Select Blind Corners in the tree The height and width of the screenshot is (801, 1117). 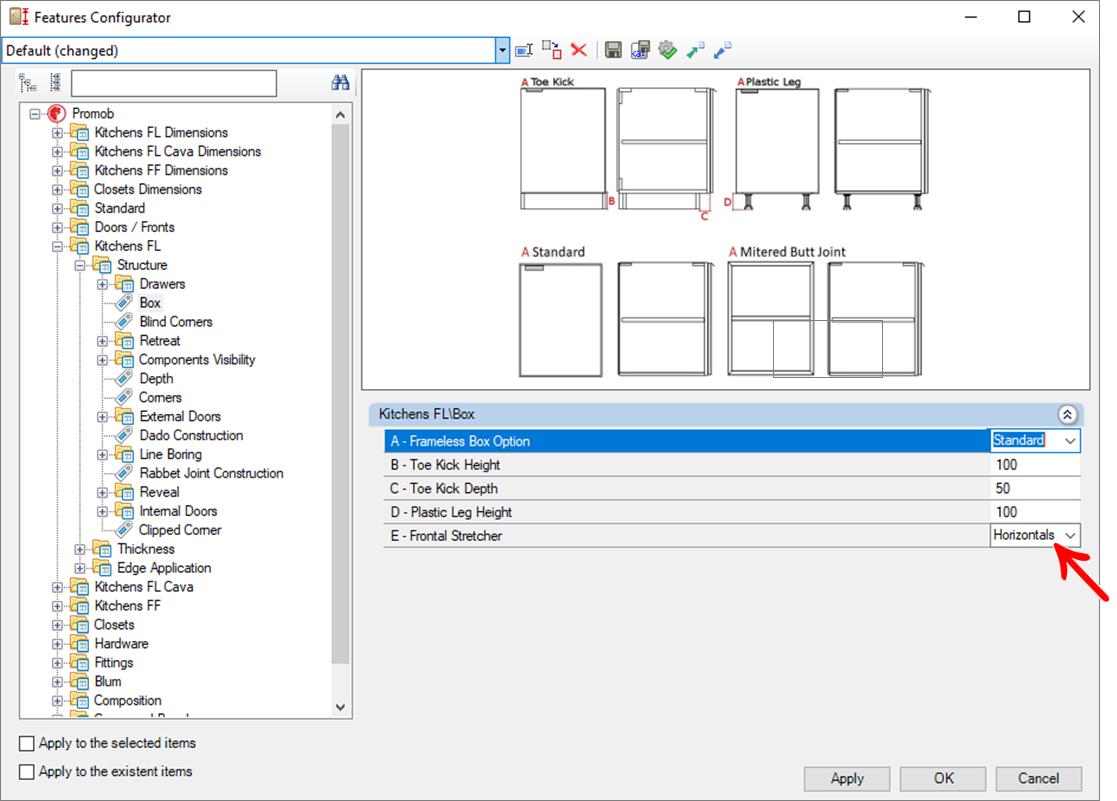tap(175, 322)
